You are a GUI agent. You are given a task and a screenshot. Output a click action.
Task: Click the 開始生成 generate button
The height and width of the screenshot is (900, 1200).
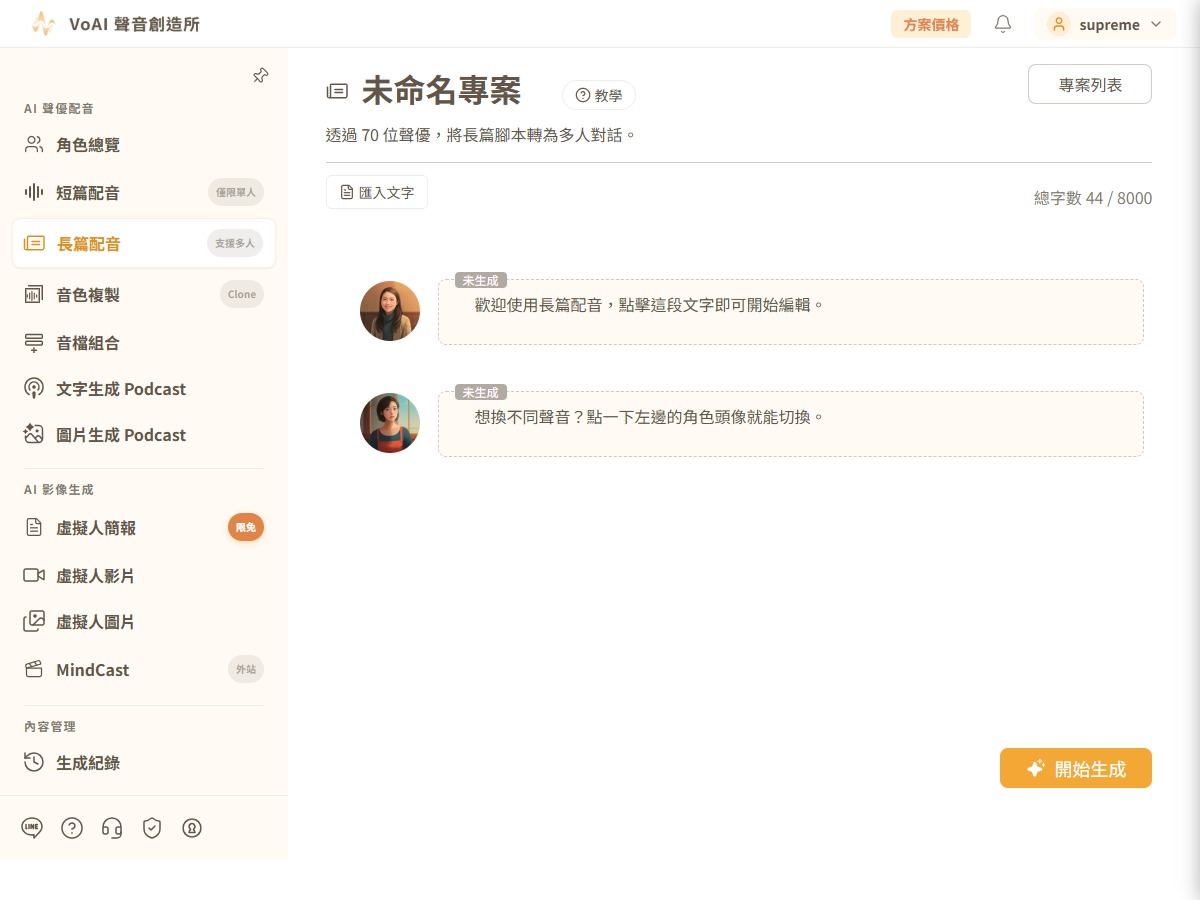tap(1076, 768)
